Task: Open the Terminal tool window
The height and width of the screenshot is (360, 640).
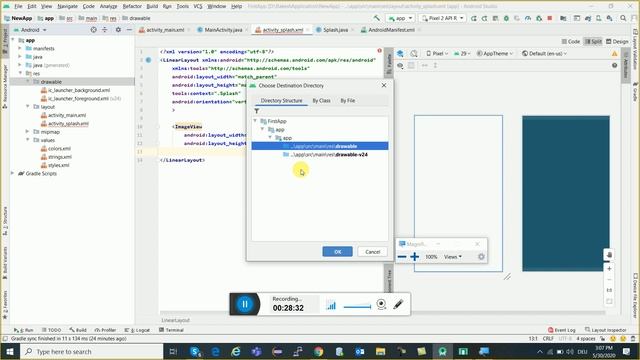Action: pos(171,330)
